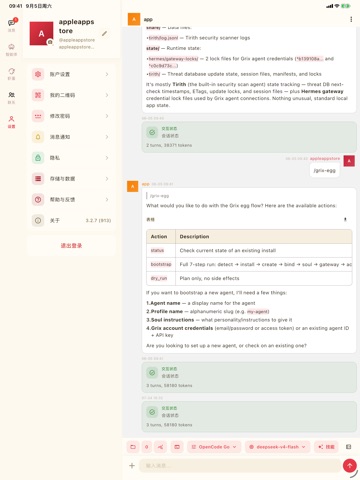Open 我的二维码 via its QR icon
This screenshot has height=480, width=360.
(38, 95)
